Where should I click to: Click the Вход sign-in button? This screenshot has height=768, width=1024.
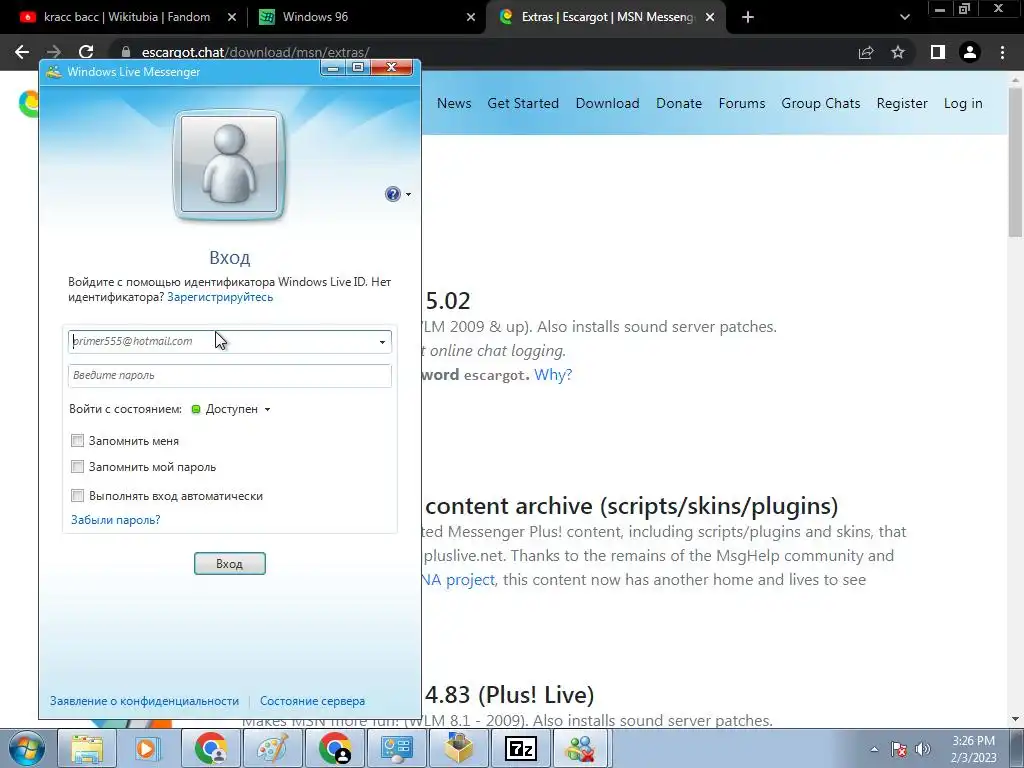[x=229, y=564]
